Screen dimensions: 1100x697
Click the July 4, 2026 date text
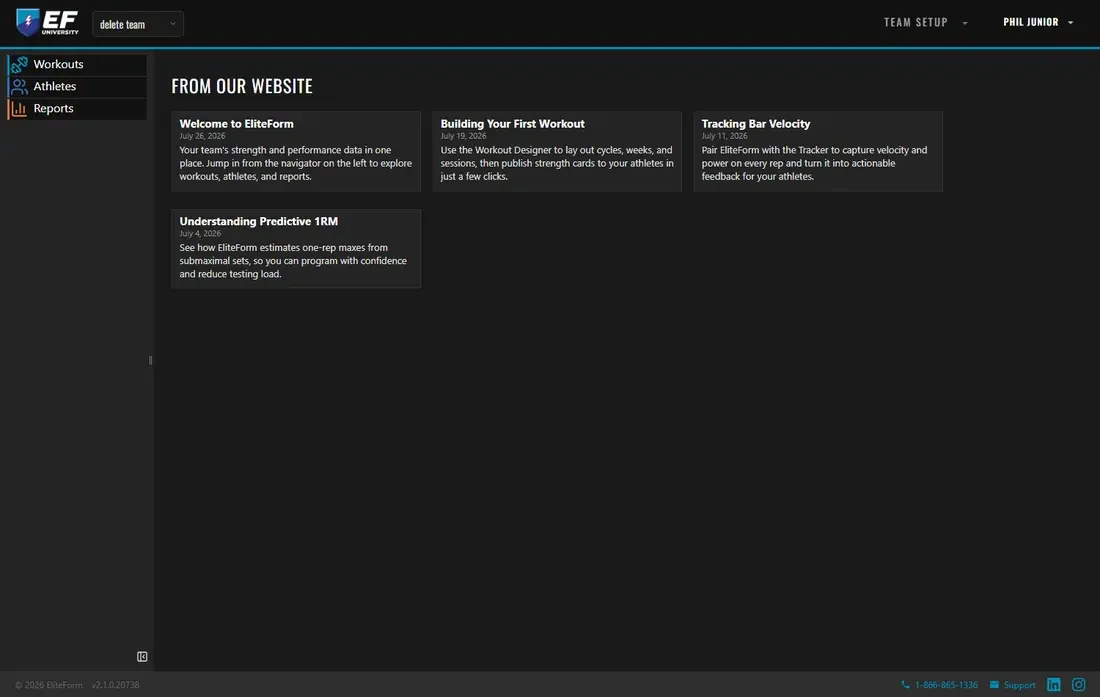(x=200, y=234)
